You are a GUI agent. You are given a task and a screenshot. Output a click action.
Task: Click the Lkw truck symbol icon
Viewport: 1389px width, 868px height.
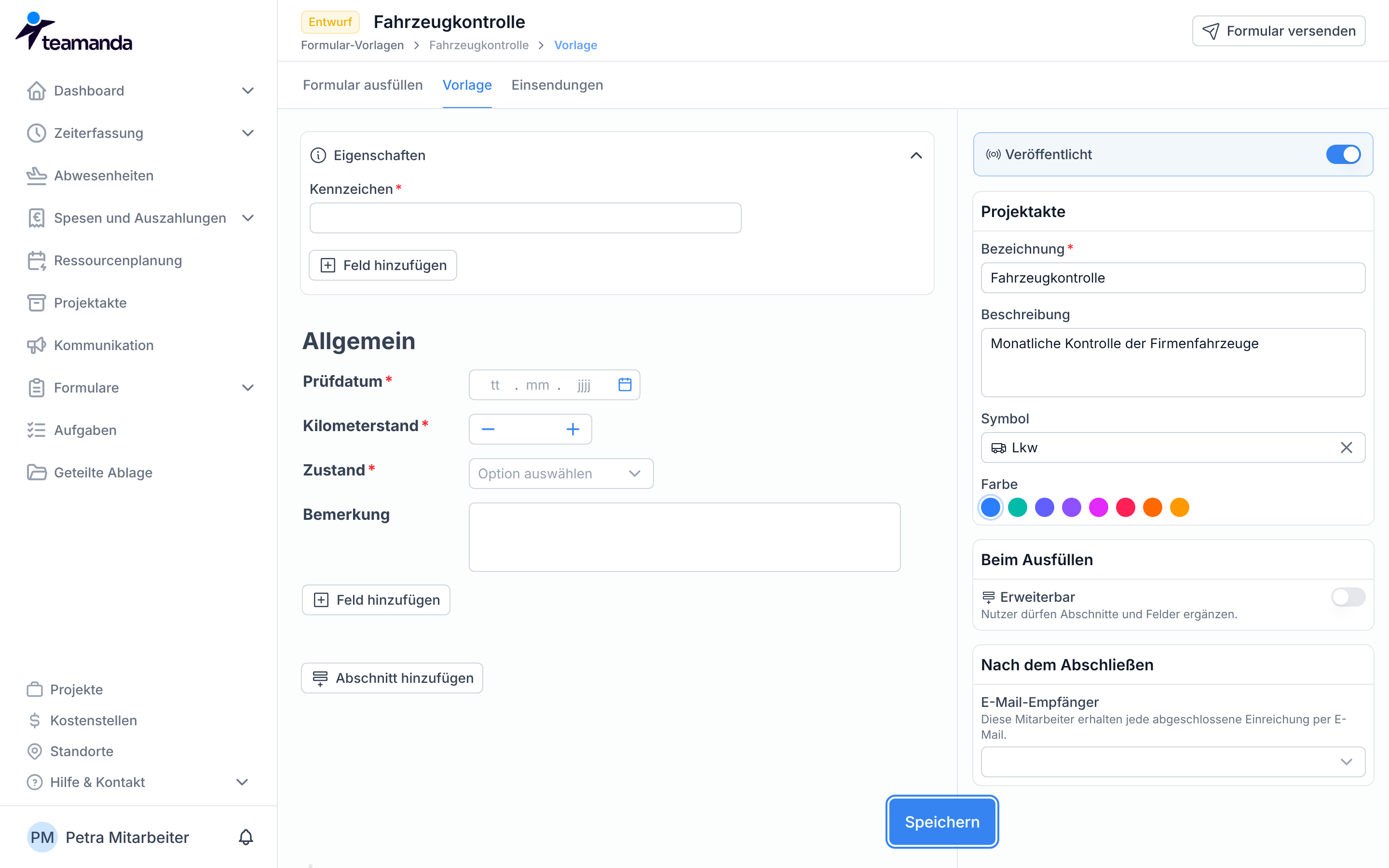pos(999,448)
